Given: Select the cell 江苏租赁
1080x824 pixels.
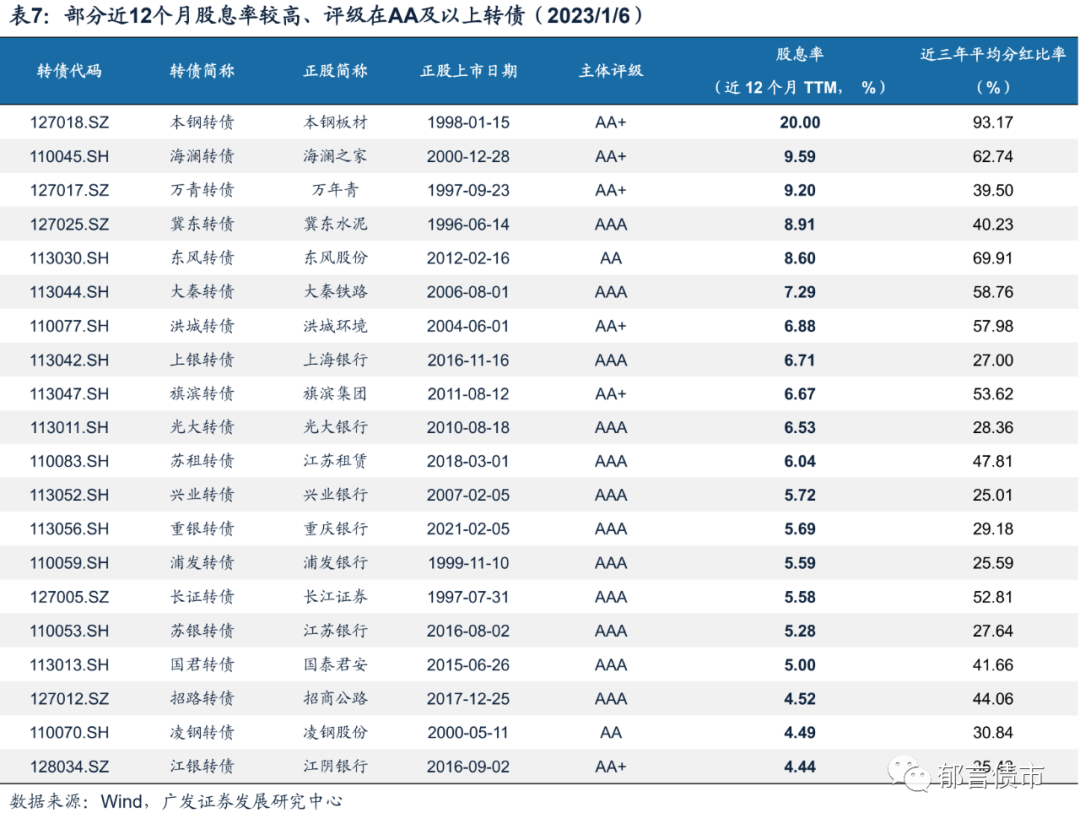Looking at the screenshot, I should [x=335, y=462].
